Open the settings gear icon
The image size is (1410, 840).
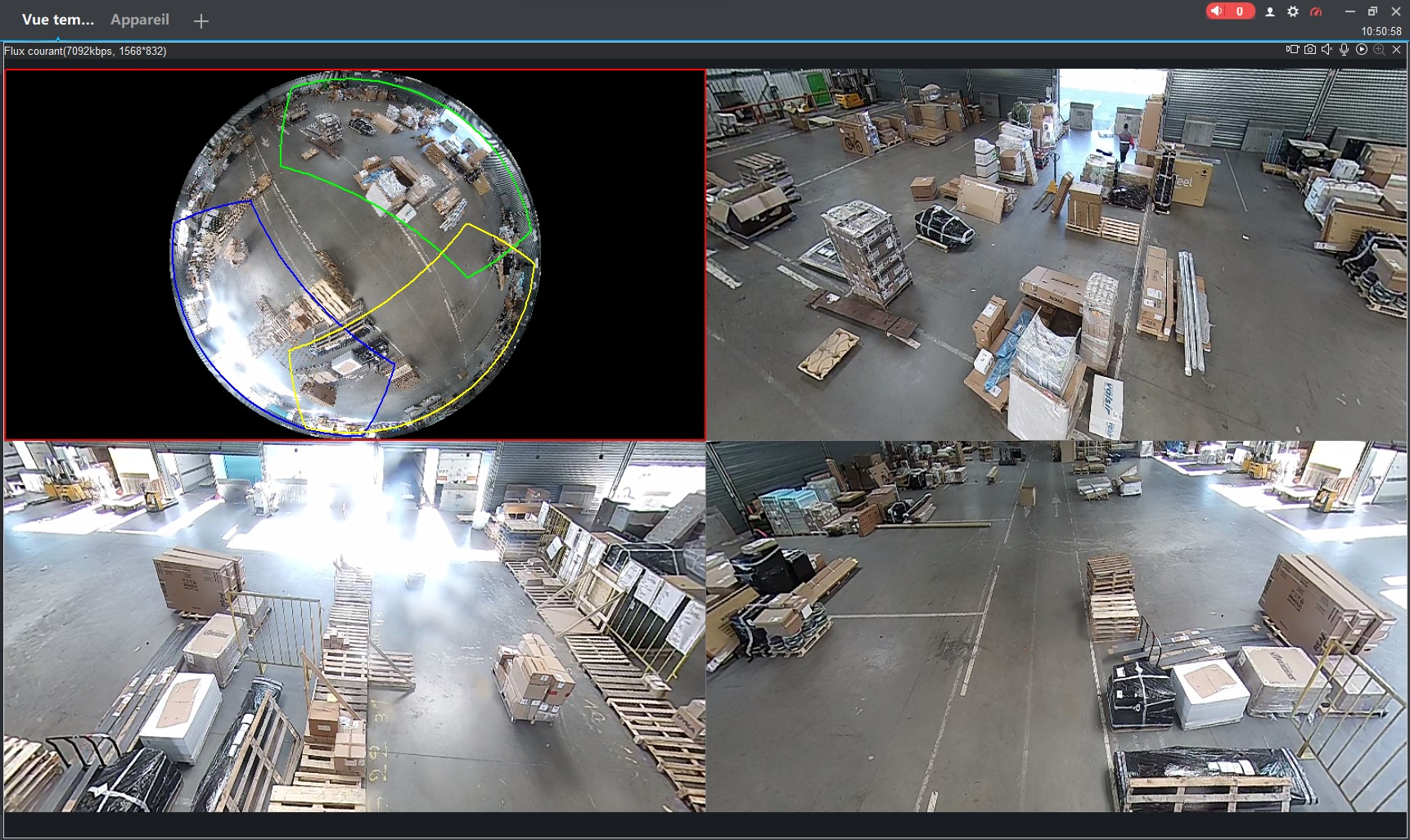point(1293,11)
